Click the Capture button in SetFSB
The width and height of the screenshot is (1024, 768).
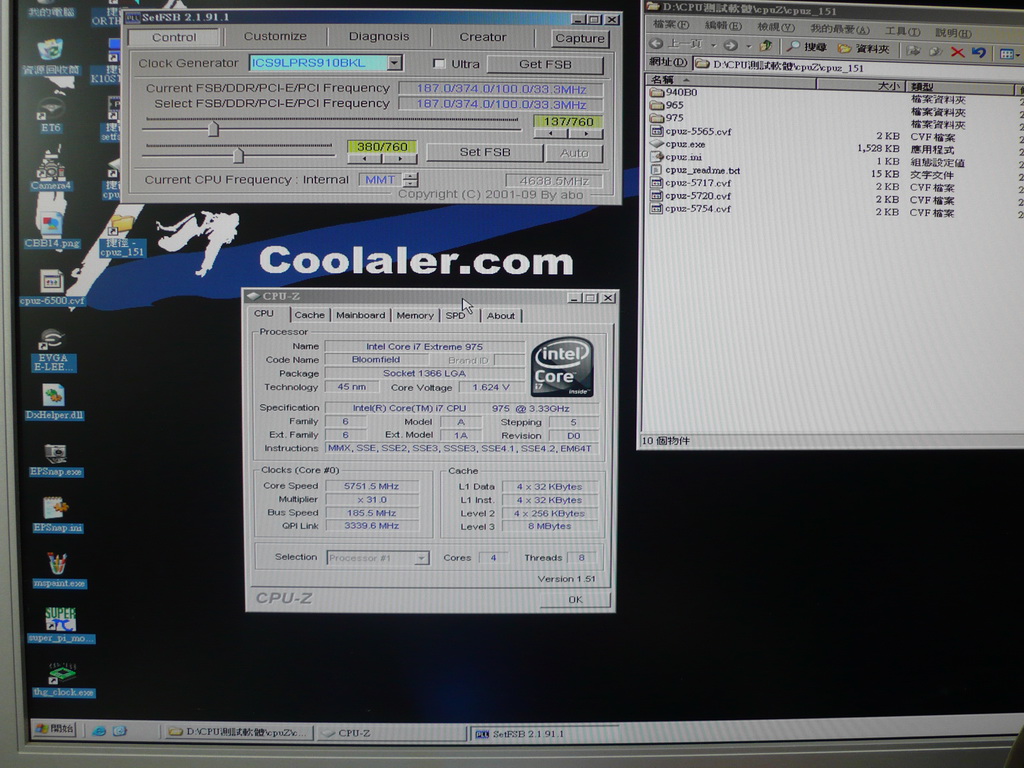579,38
